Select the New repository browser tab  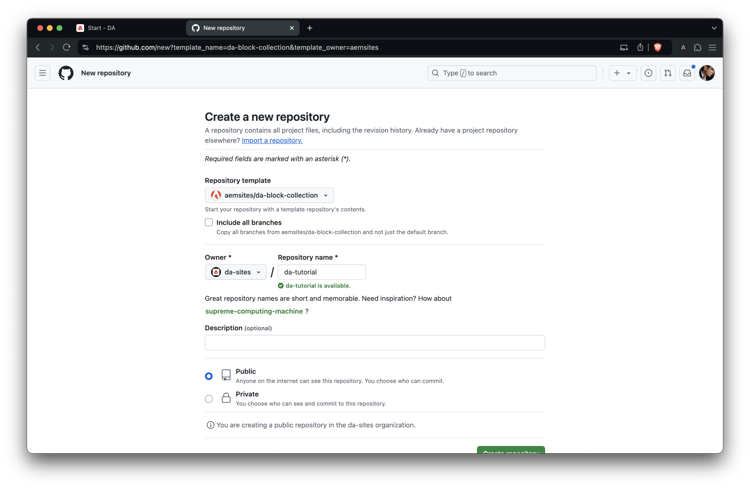[243, 28]
